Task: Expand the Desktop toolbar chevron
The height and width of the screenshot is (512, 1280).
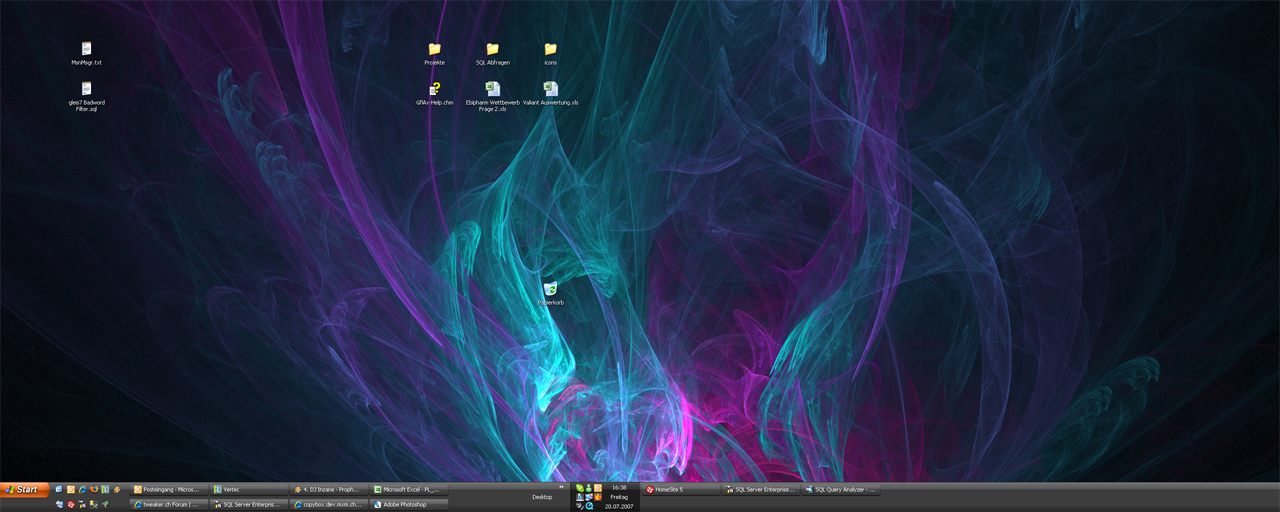Action: pyautogui.click(x=561, y=487)
